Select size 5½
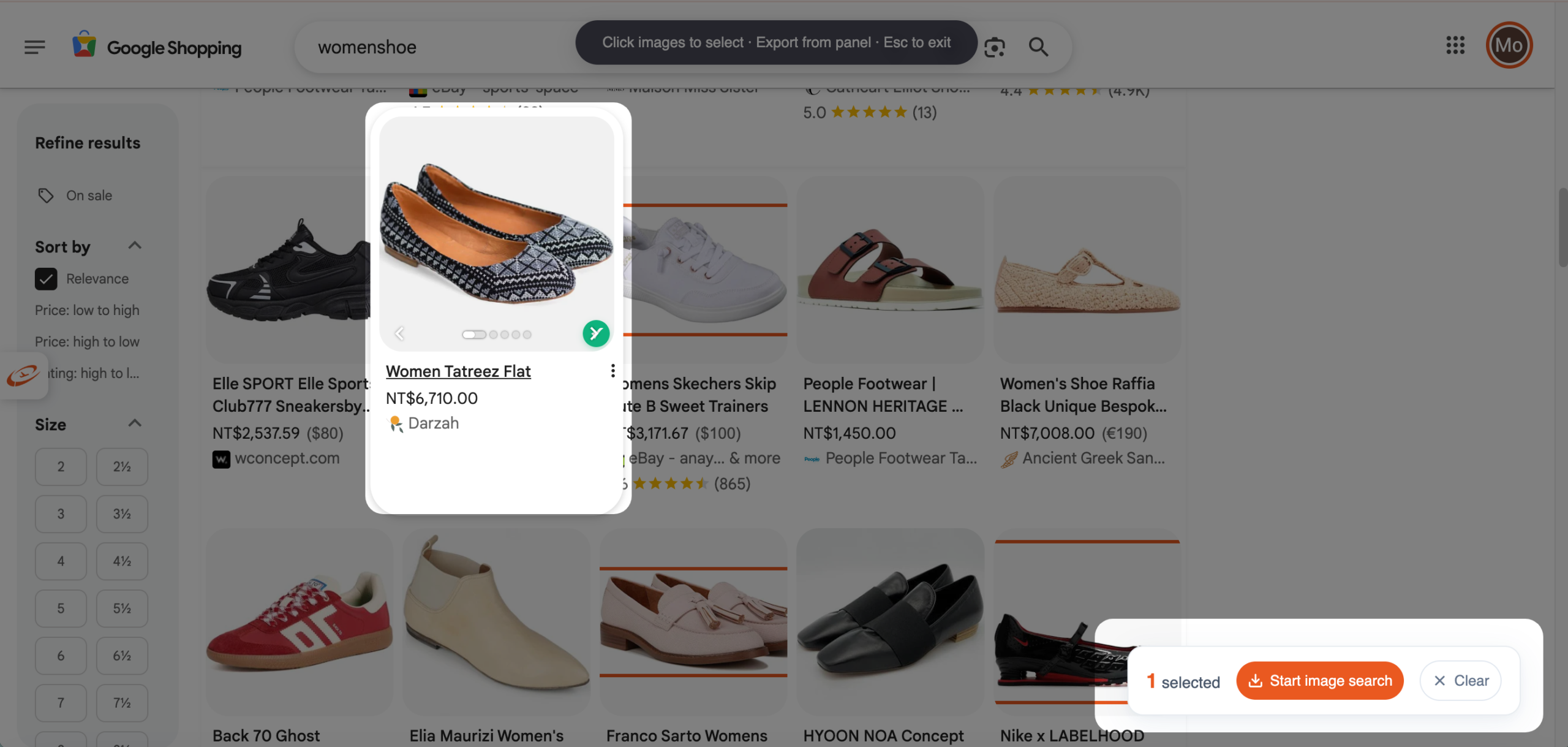This screenshot has height=747, width=1568. click(122, 609)
